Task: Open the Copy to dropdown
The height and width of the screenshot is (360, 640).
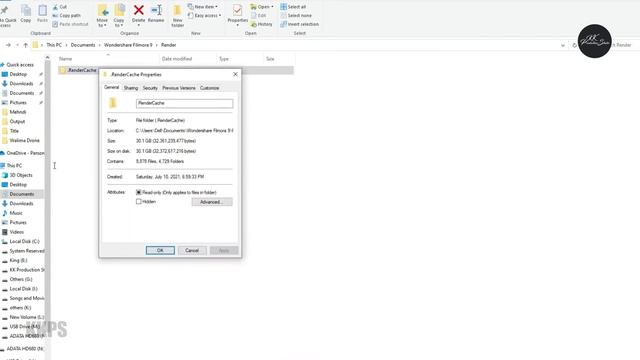Action: tap(119, 17)
